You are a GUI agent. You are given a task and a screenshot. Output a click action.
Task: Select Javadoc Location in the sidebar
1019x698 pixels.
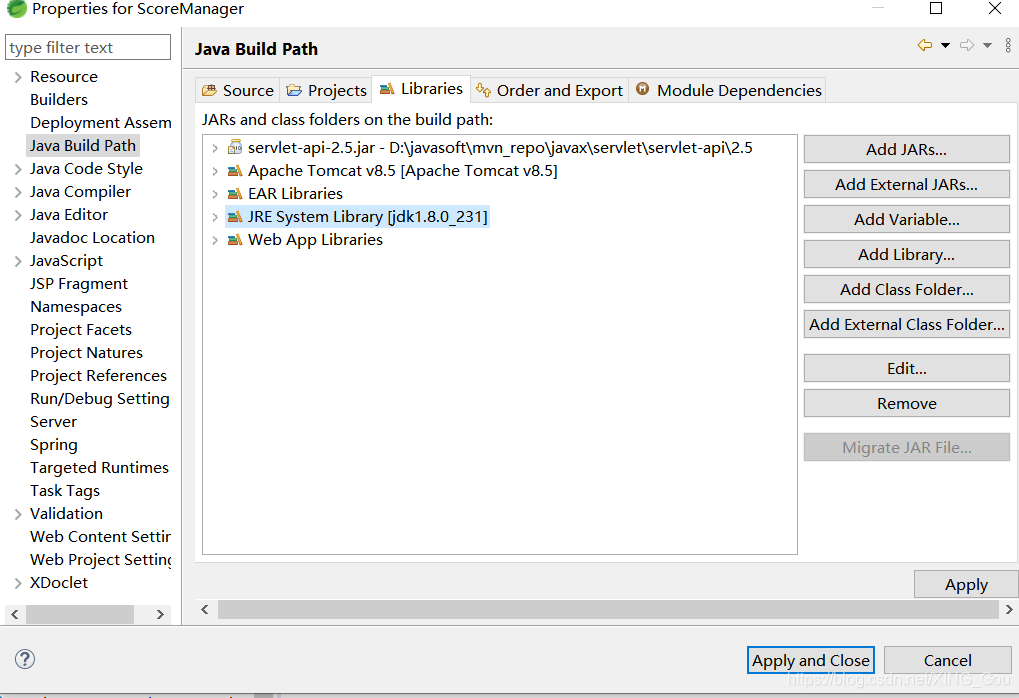click(92, 238)
